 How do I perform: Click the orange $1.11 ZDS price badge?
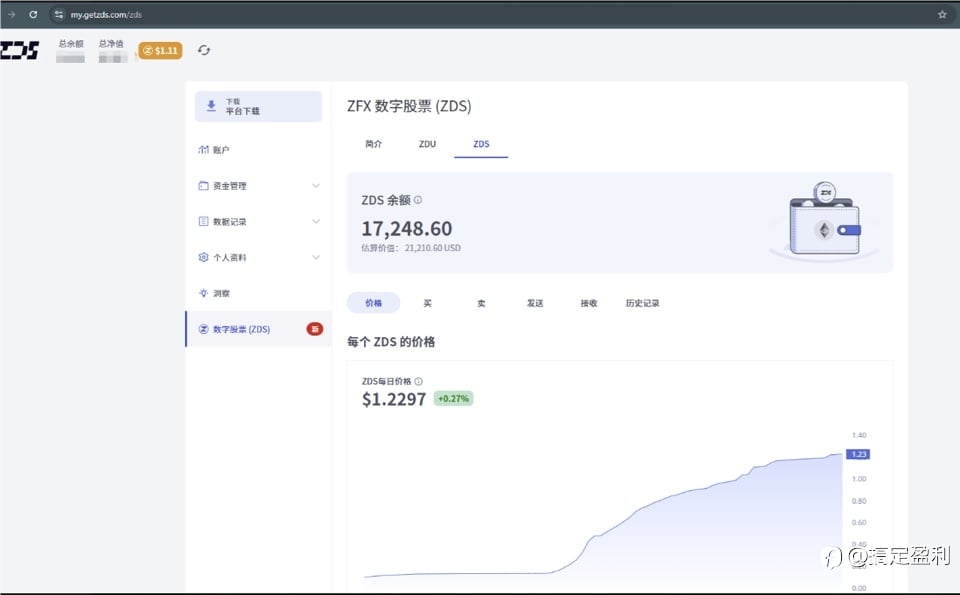coord(160,50)
